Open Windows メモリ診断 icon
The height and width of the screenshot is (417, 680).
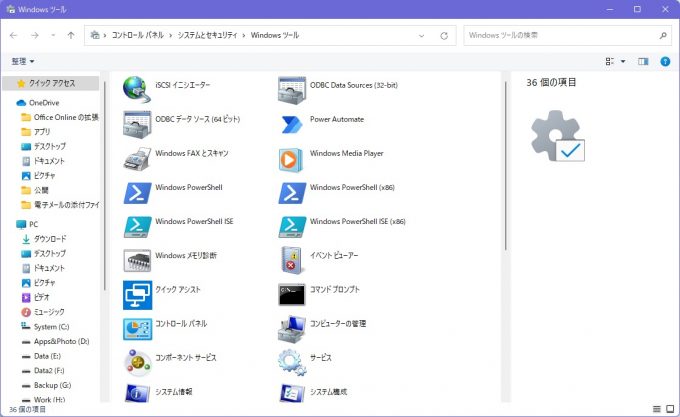click(137, 261)
